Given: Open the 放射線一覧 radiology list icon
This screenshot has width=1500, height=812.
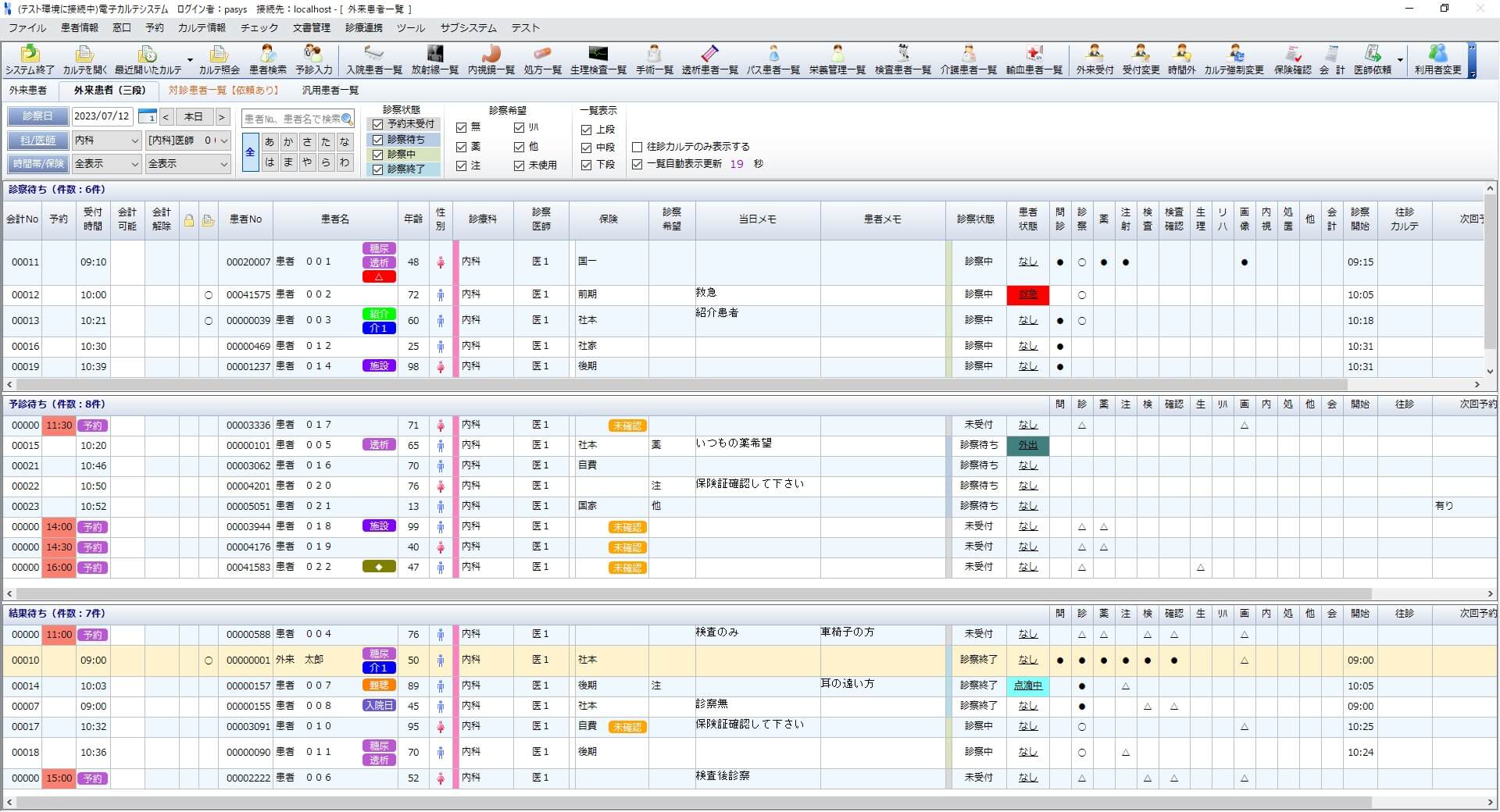Looking at the screenshot, I should coord(435,60).
